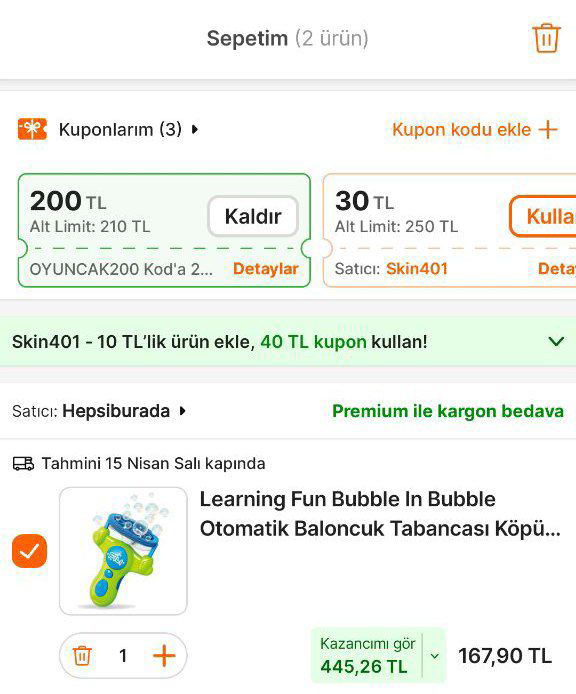576x694 pixels.
Task: Apply the 30 TL coupon with Kullan
Action: pyautogui.click(x=544, y=216)
